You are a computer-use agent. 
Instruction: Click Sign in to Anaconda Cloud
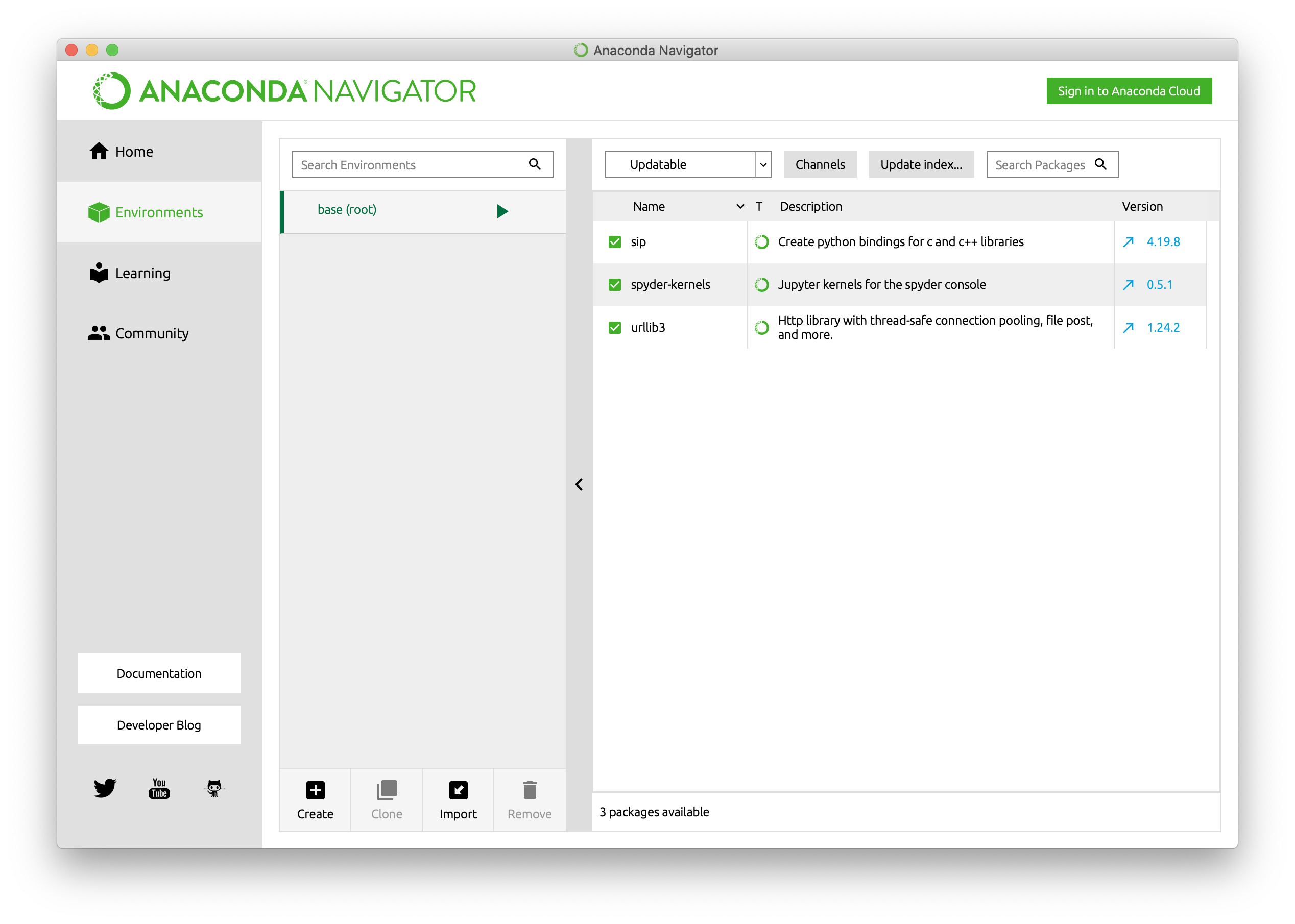(1129, 91)
